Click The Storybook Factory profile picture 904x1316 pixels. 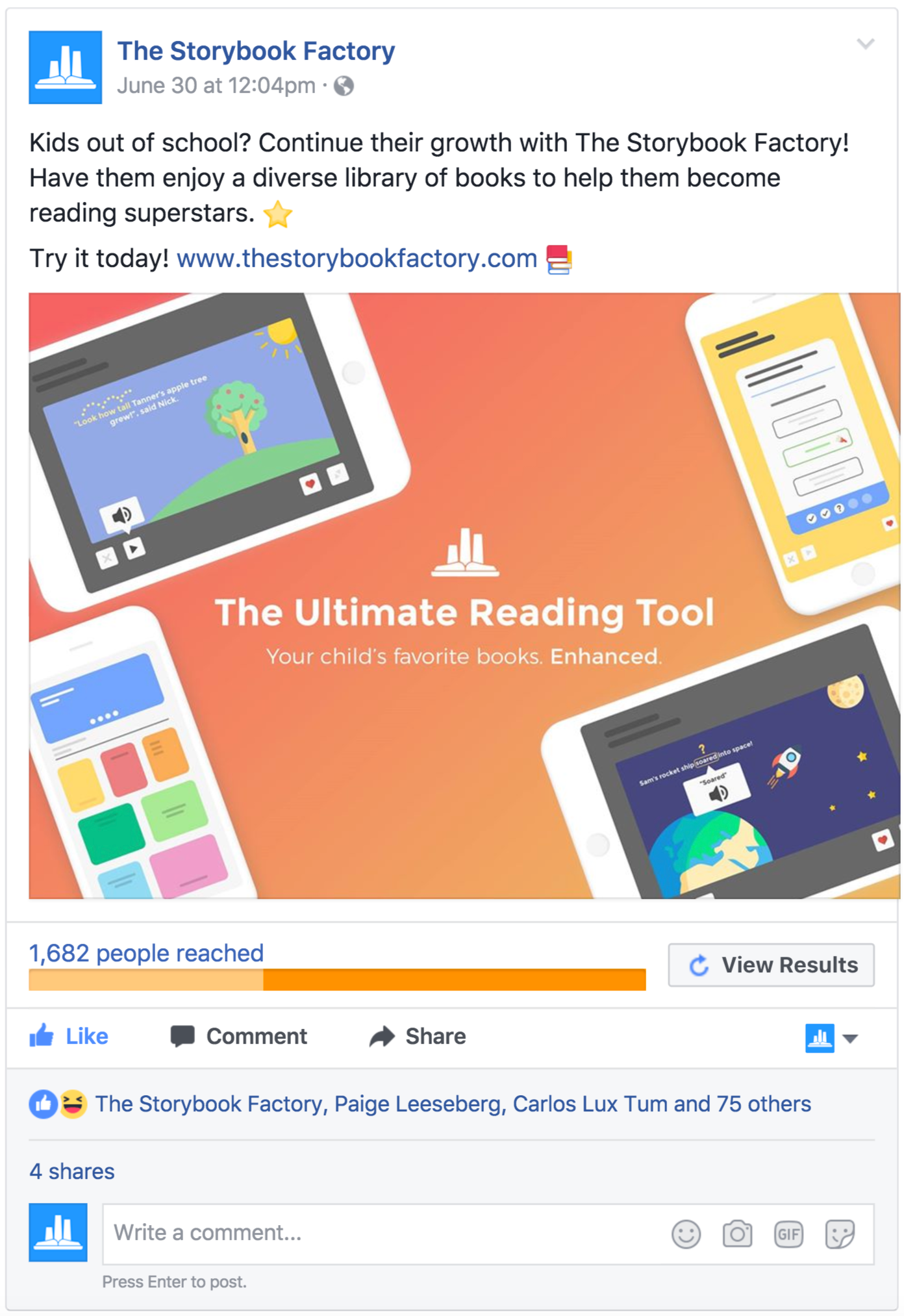(65, 67)
